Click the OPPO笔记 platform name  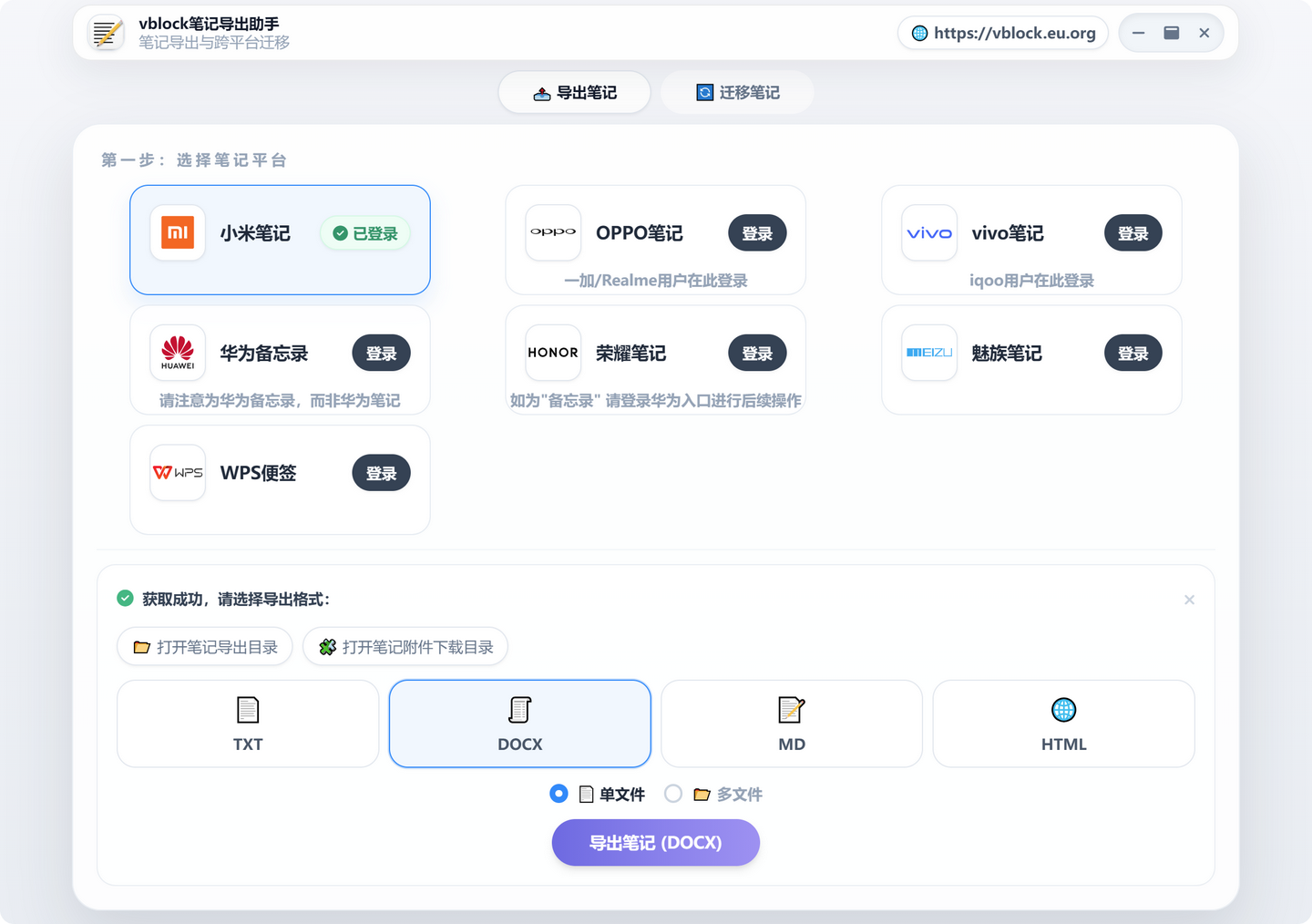click(640, 233)
